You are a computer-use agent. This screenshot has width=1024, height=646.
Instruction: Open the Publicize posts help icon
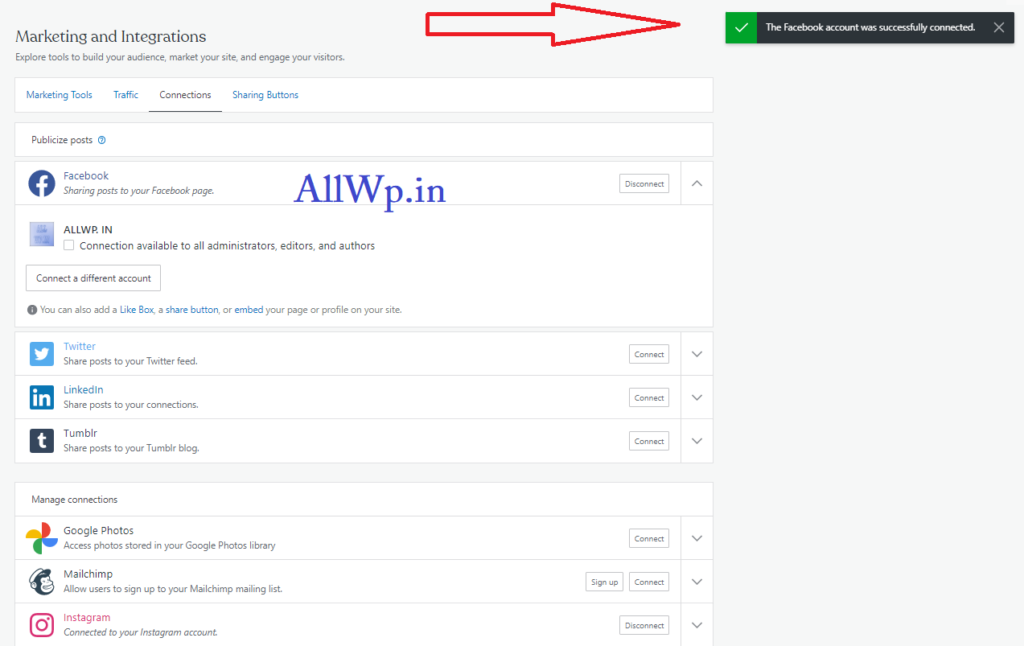click(102, 140)
